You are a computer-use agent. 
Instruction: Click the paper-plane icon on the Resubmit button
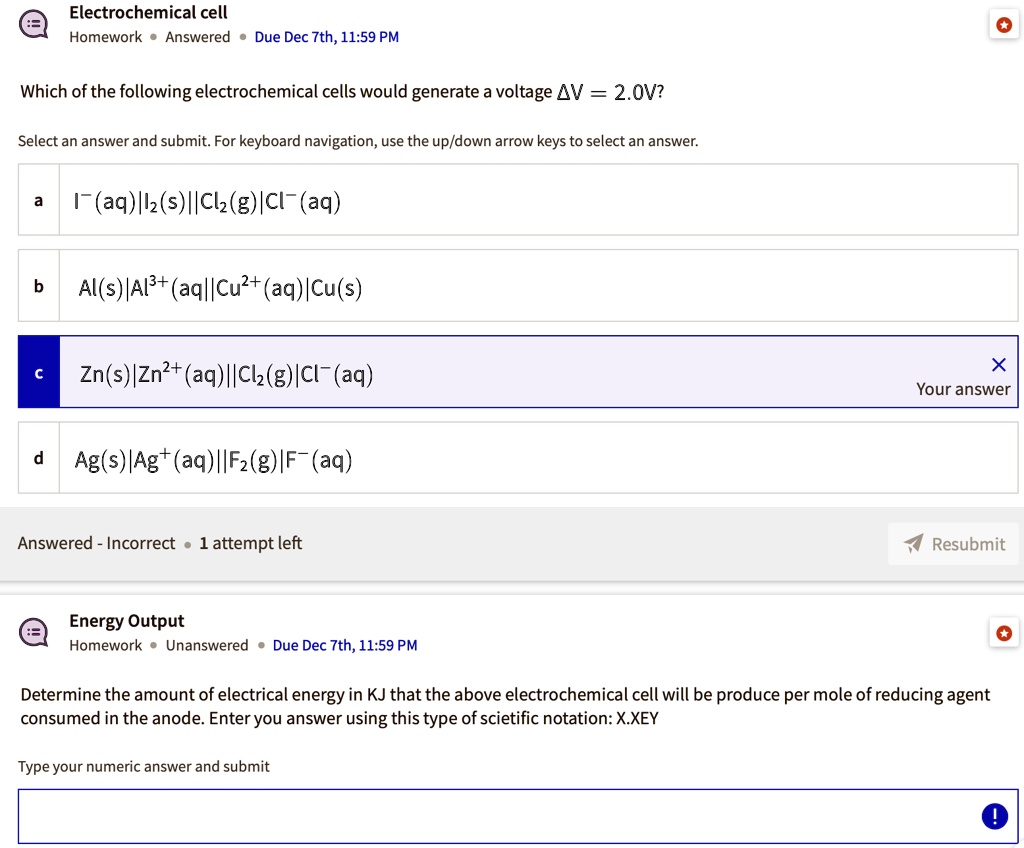click(x=913, y=543)
